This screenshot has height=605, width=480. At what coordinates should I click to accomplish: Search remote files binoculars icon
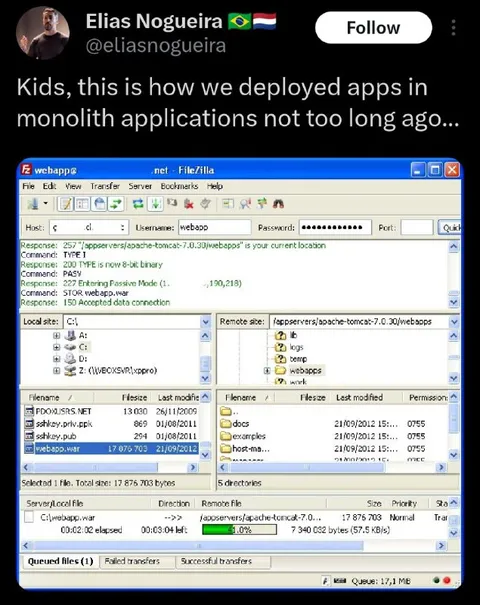point(278,204)
